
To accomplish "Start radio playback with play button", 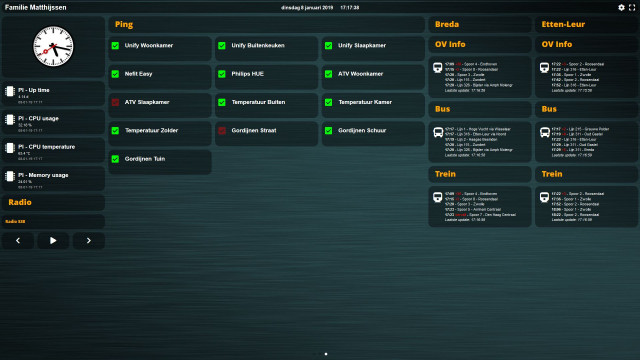I will tap(53, 240).
